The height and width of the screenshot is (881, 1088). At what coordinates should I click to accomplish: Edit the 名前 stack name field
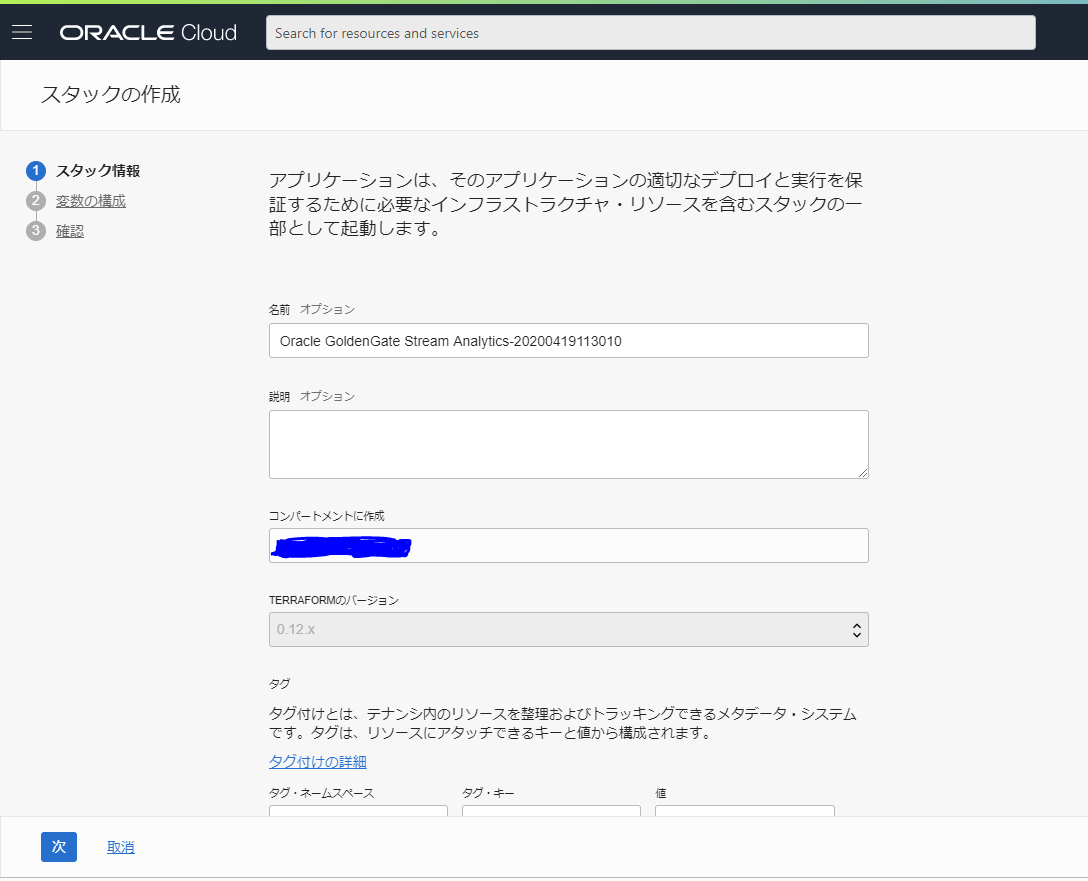568,341
